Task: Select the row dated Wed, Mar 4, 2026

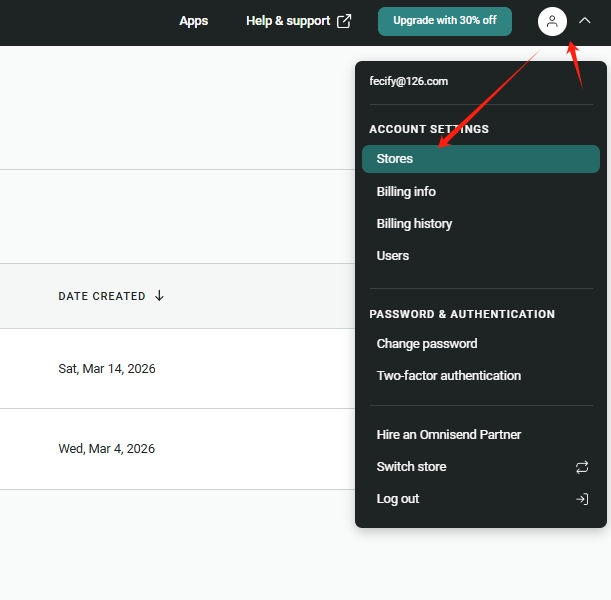Action: [x=107, y=449]
